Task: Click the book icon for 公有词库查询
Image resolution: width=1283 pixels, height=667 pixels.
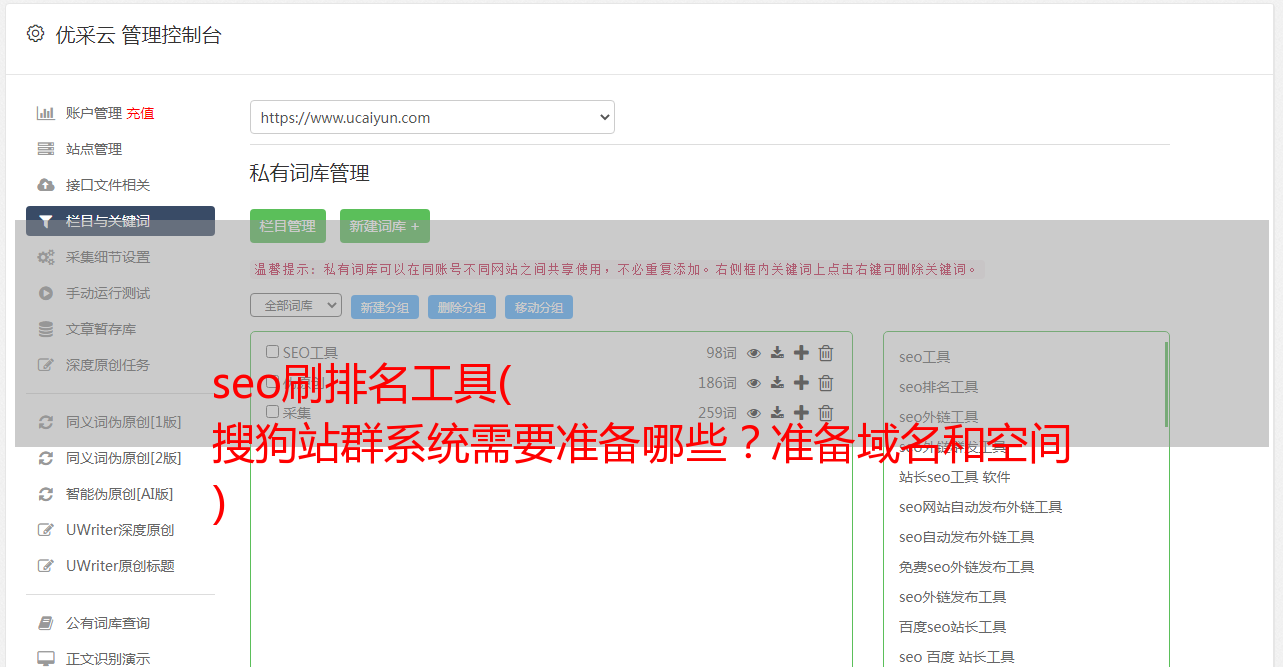Action: [46, 623]
